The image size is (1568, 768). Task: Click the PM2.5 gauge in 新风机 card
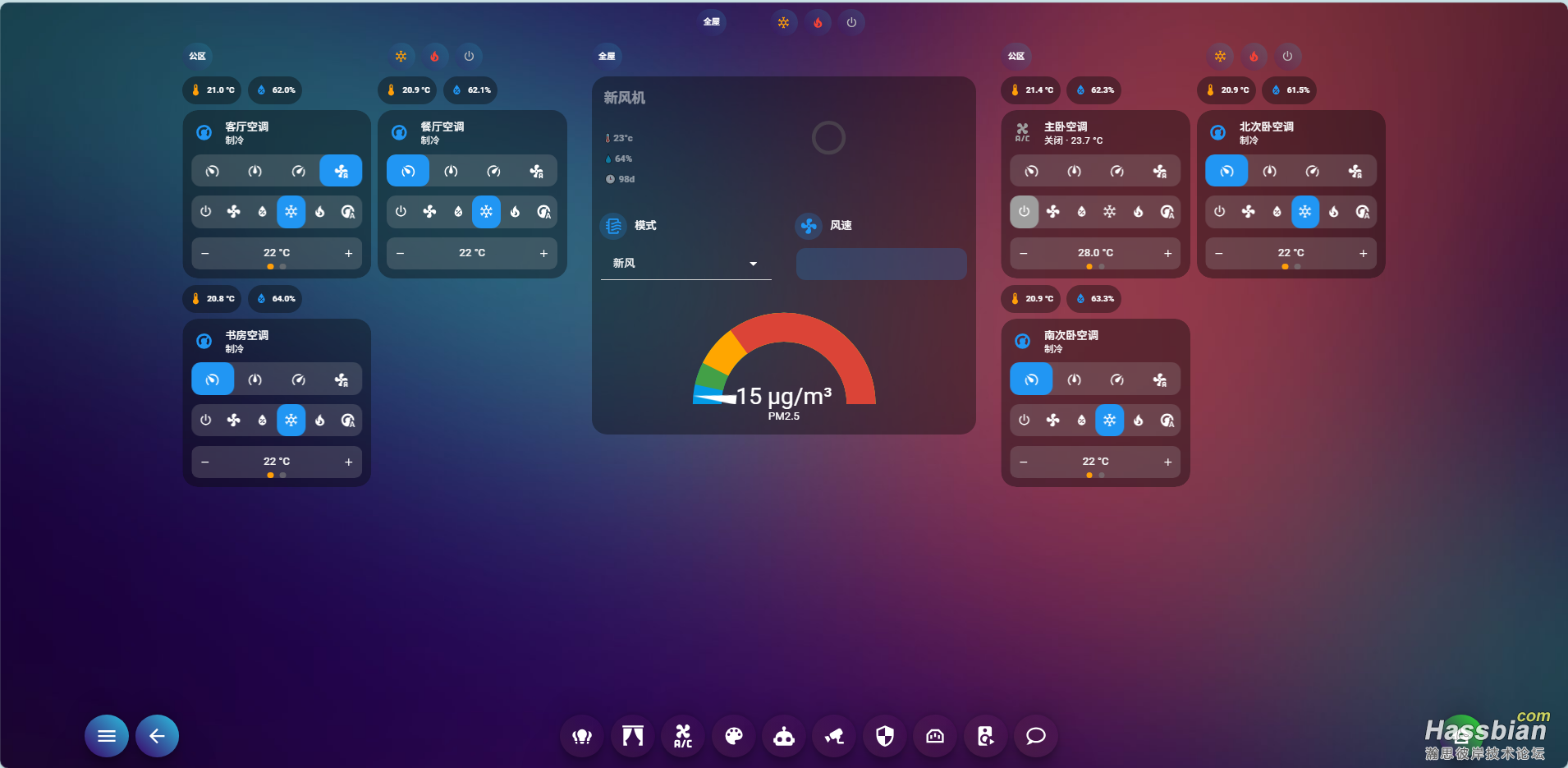tap(784, 370)
